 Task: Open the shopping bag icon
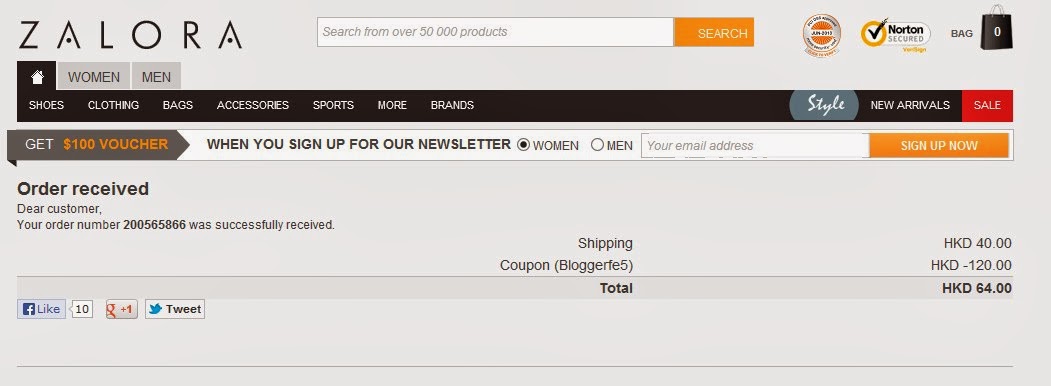pos(997,28)
